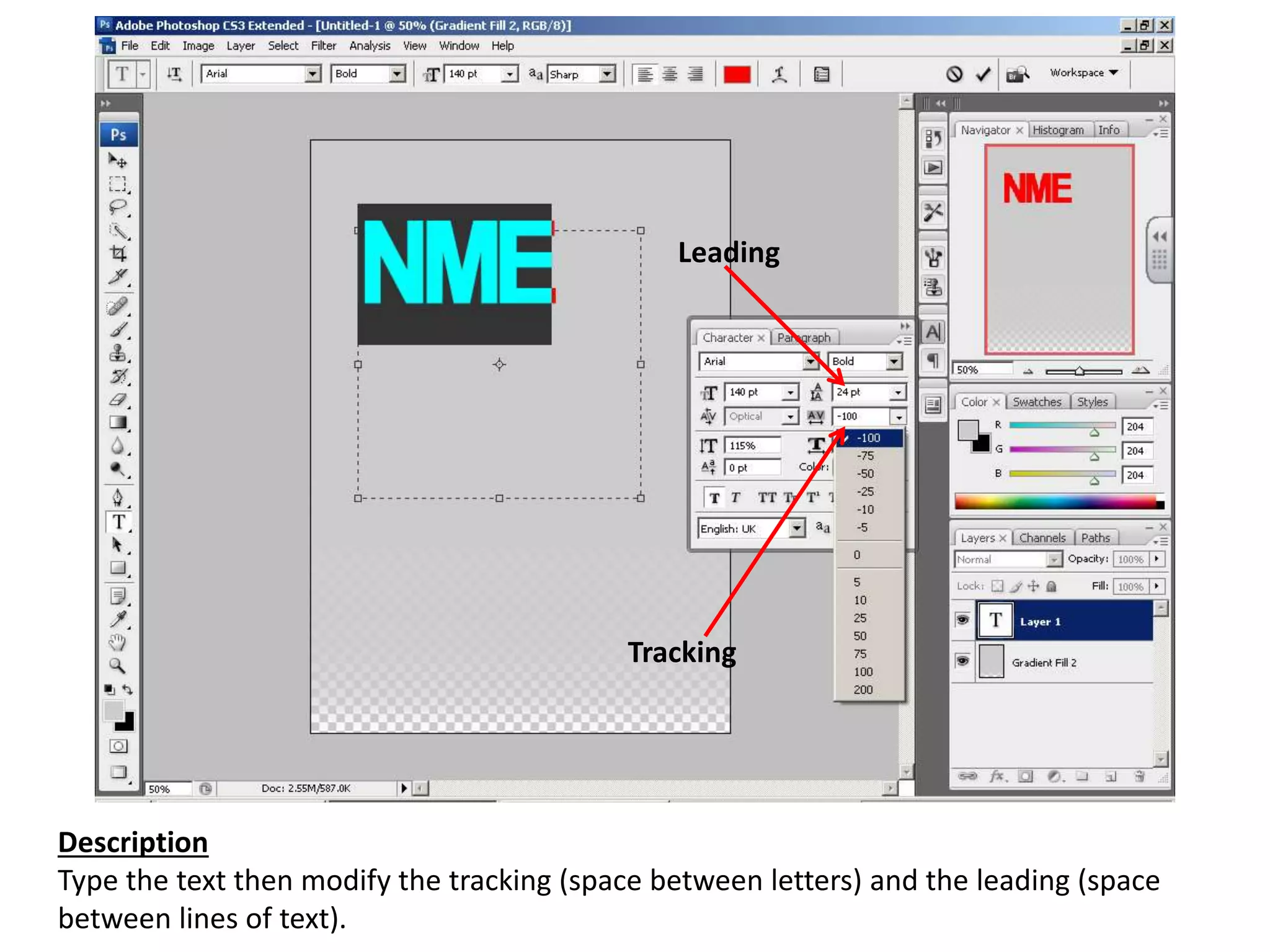
Task: Open the layer blend mode Normal dropdown
Action: (1053, 560)
